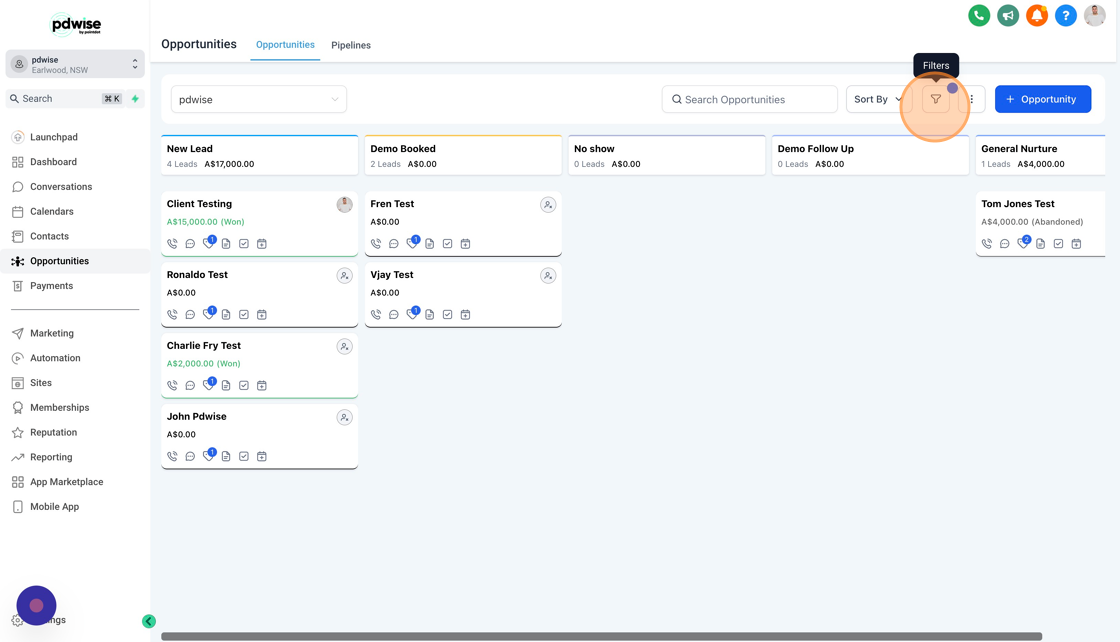1120x642 pixels.
Task: Expand the pdwise Earlwood account switcher
Action: (75, 64)
